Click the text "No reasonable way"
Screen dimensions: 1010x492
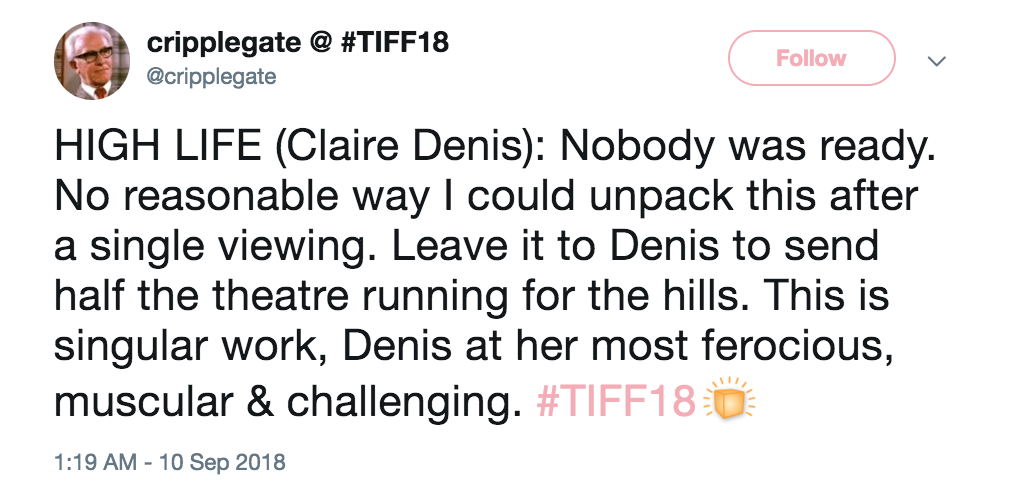click(x=215, y=199)
